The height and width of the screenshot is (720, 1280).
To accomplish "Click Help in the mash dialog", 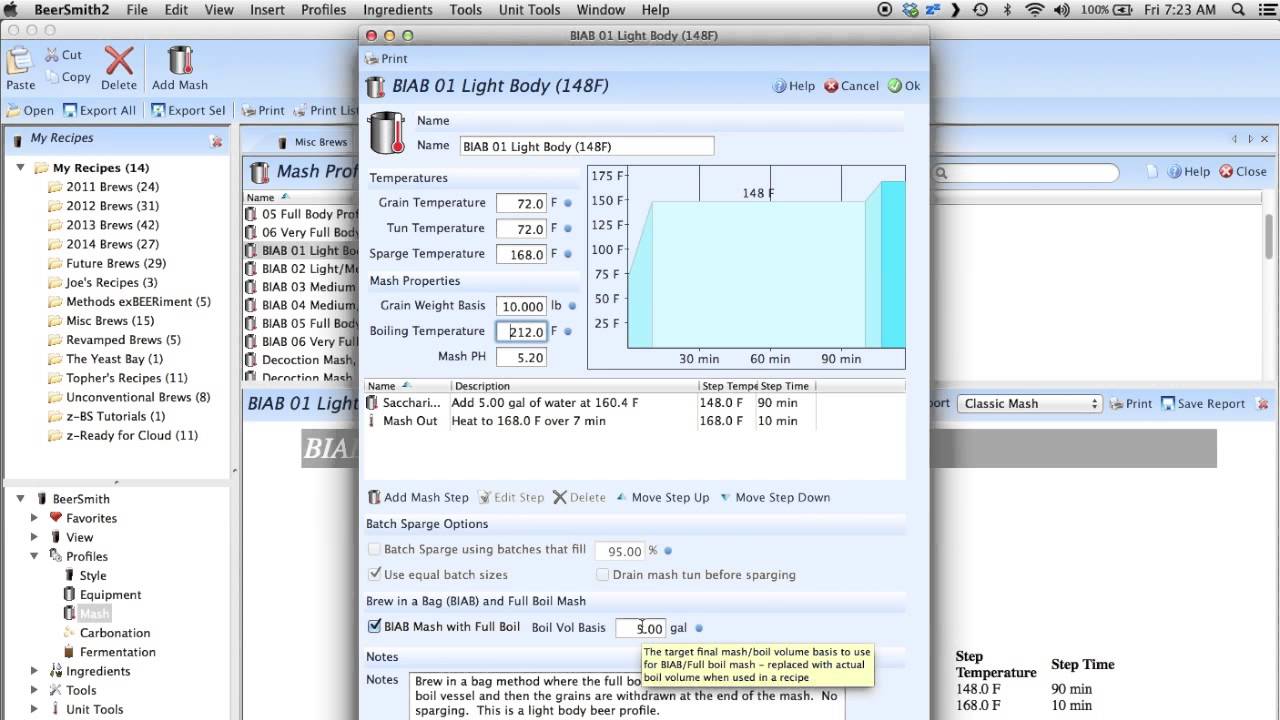I will (794, 86).
